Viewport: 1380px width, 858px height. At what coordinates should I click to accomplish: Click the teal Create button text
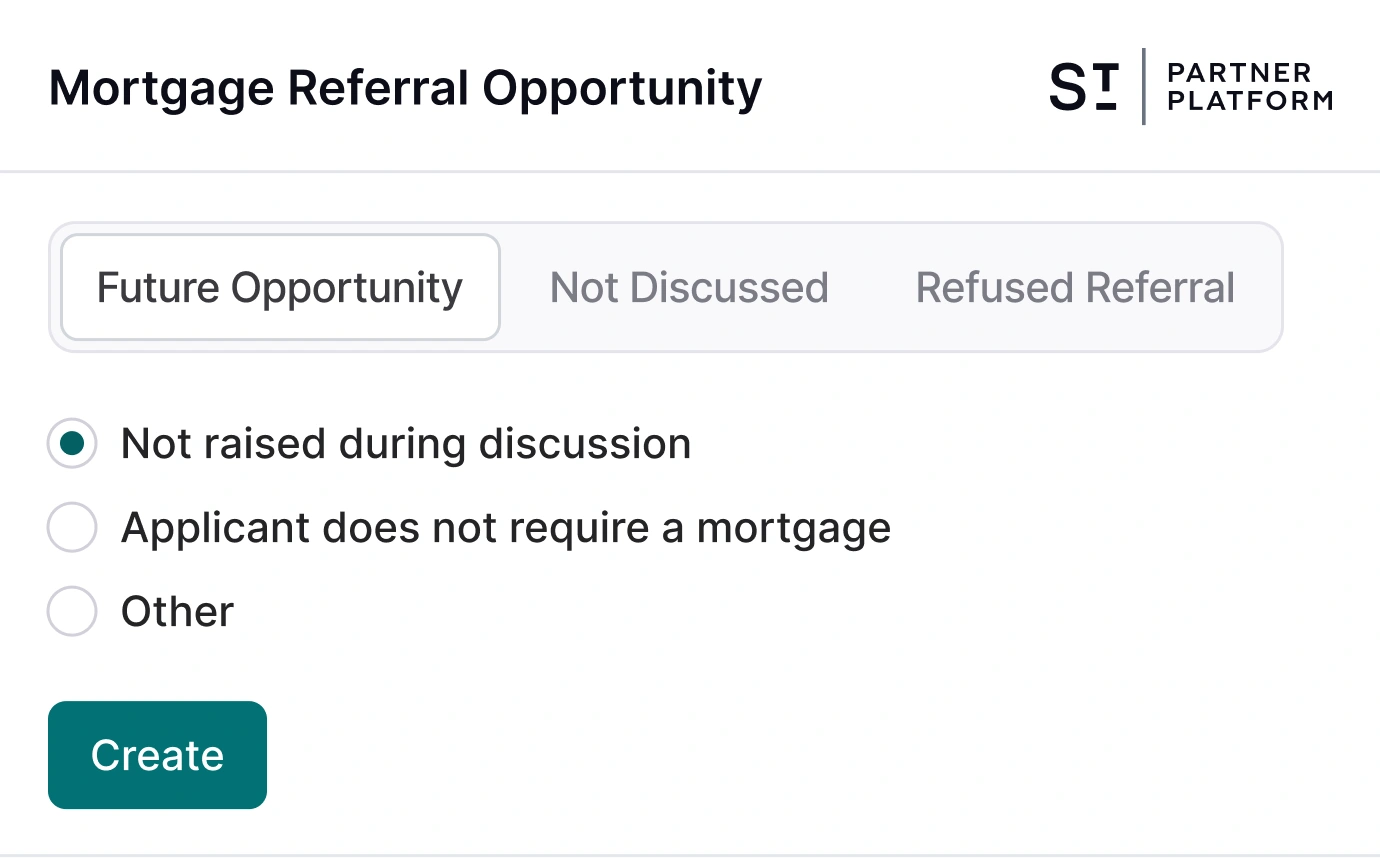click(x=156, y=755)
